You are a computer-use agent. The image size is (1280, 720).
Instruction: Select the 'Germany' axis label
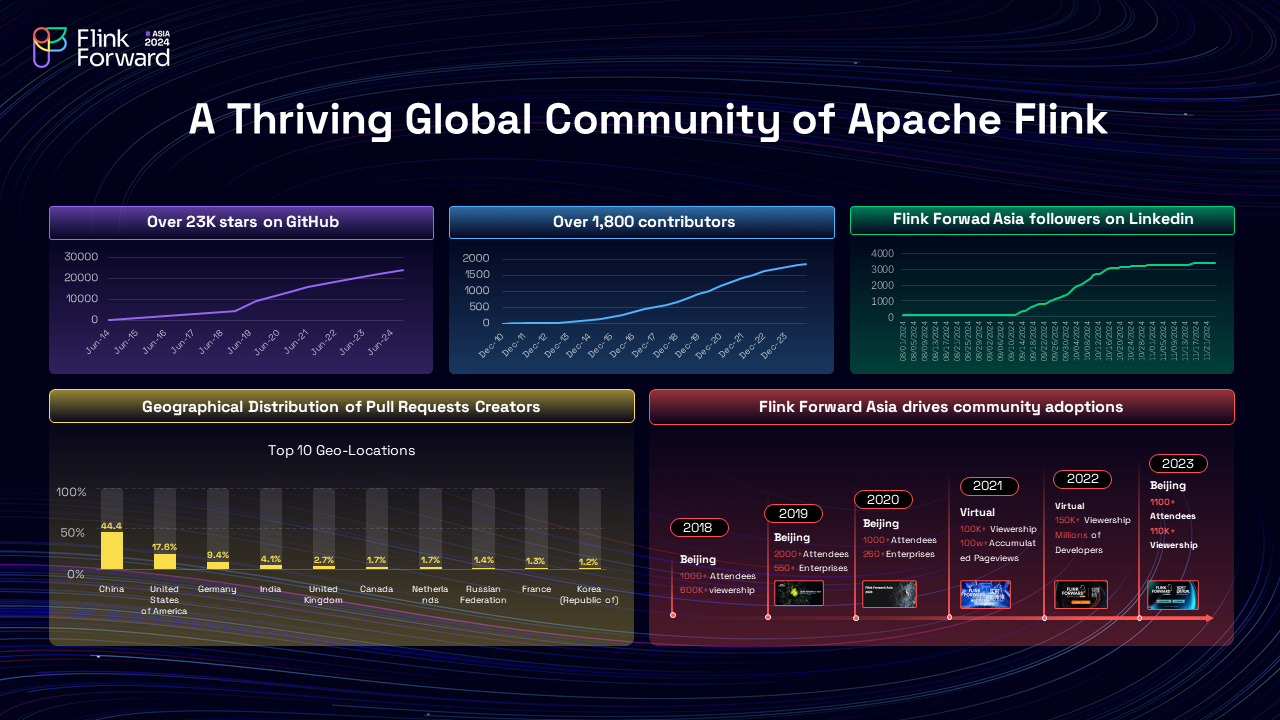(217, 589)
